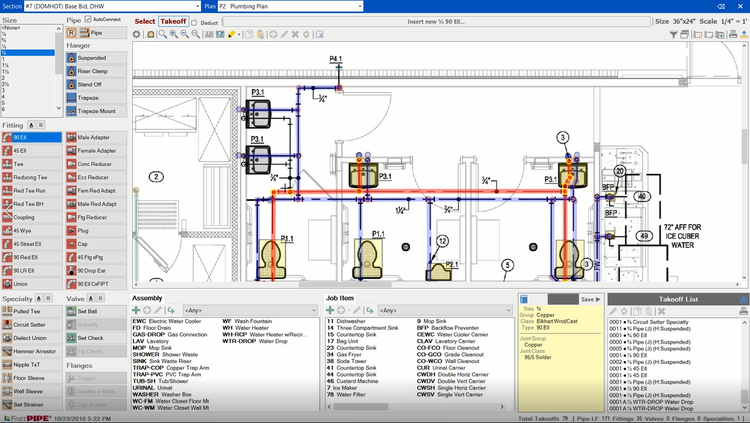This screenshot has width=750, height=423.
Task: Select the Pipe round shape toggle
Action: [72, 33]
